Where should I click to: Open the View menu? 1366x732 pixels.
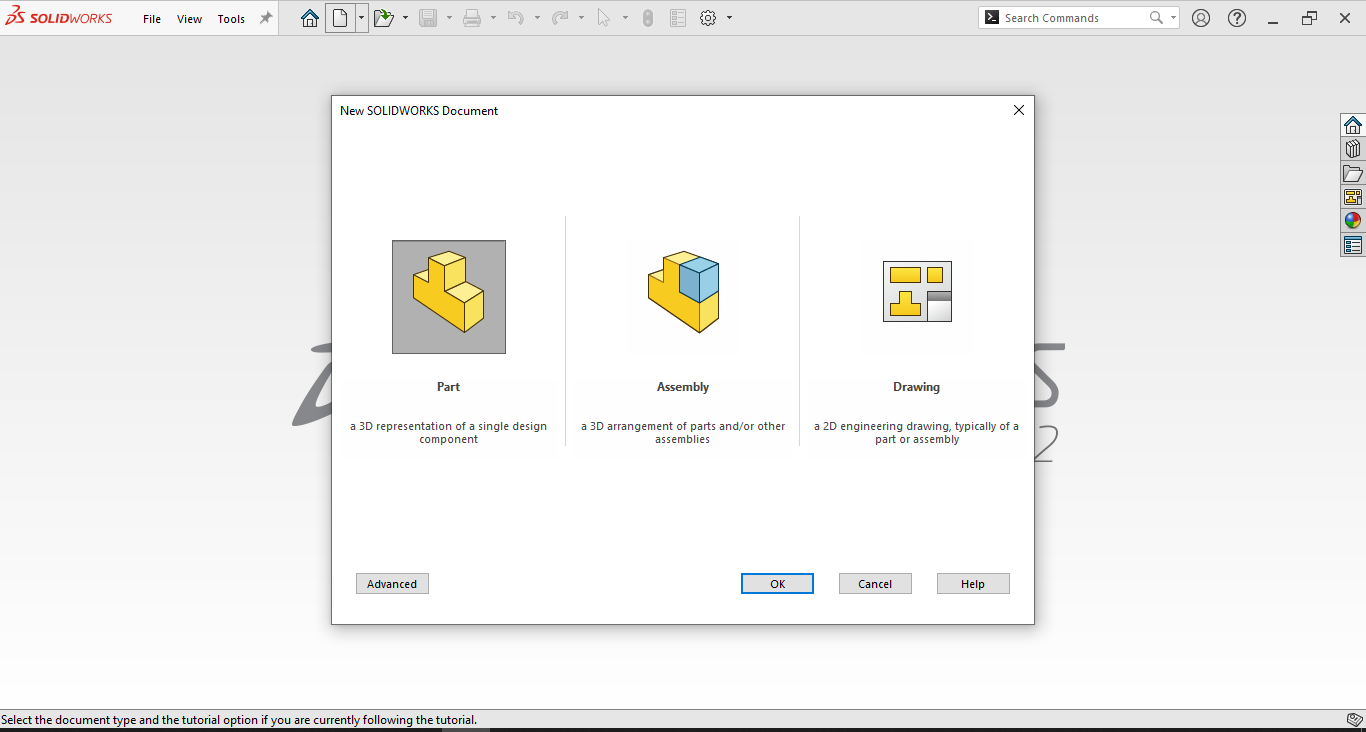click(189, 18)
